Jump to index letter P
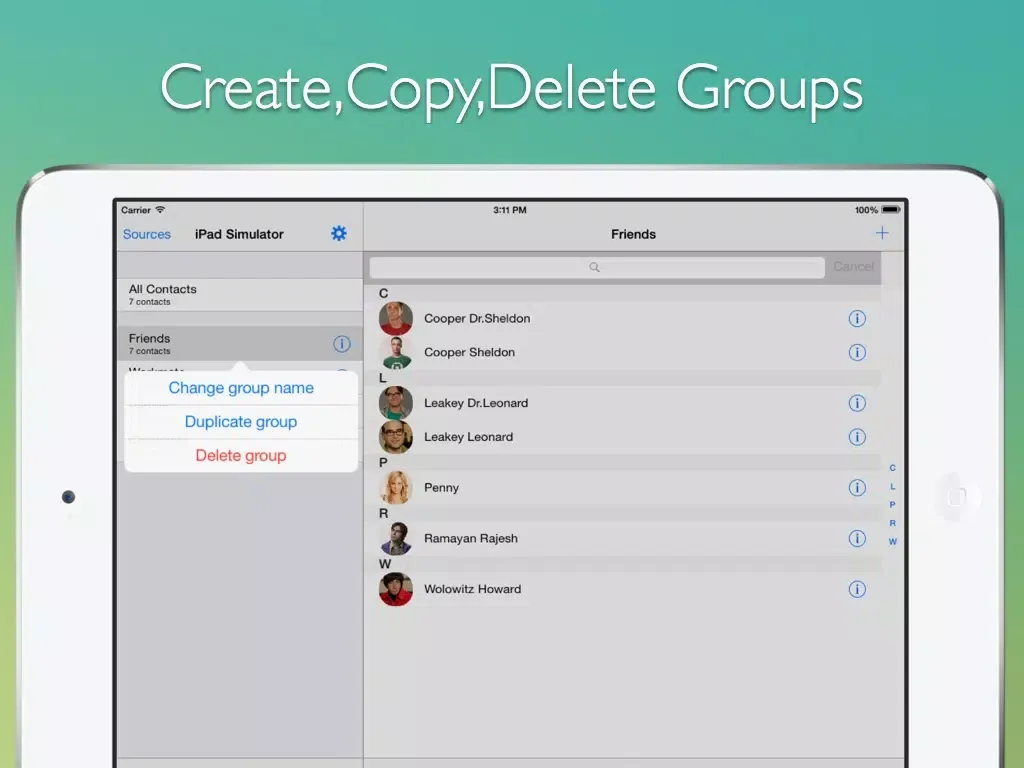This screenshot has height=768, width=1024. pos(892,505)
